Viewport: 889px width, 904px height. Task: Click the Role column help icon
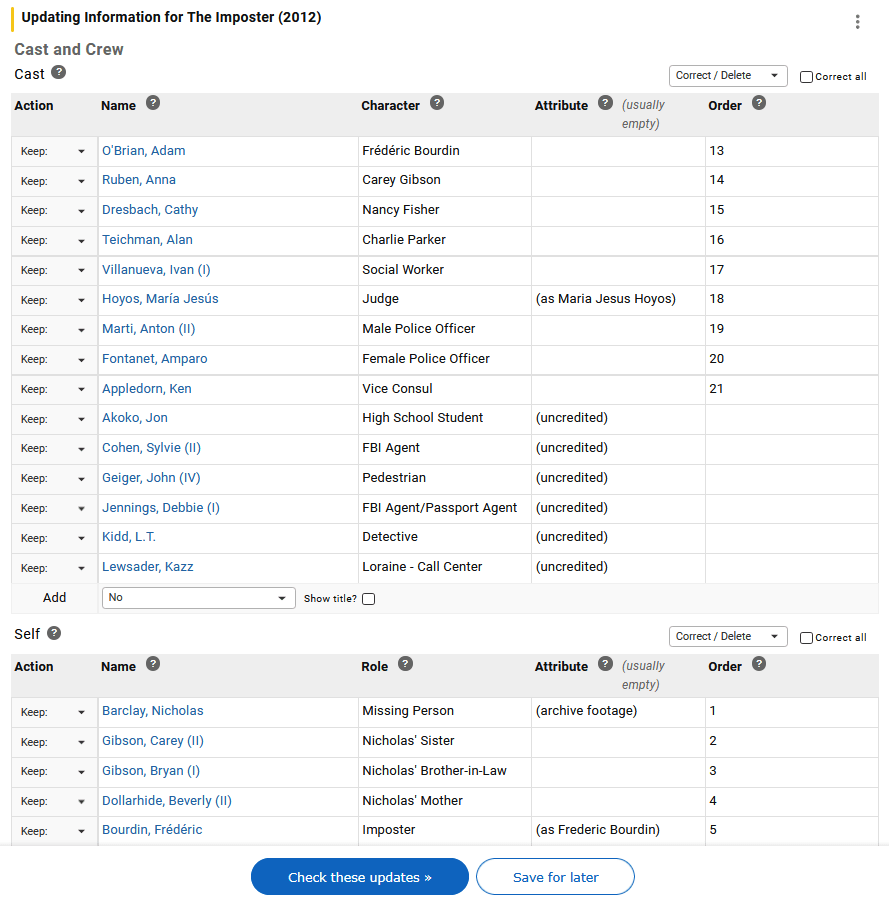click(x=406, y=663)
